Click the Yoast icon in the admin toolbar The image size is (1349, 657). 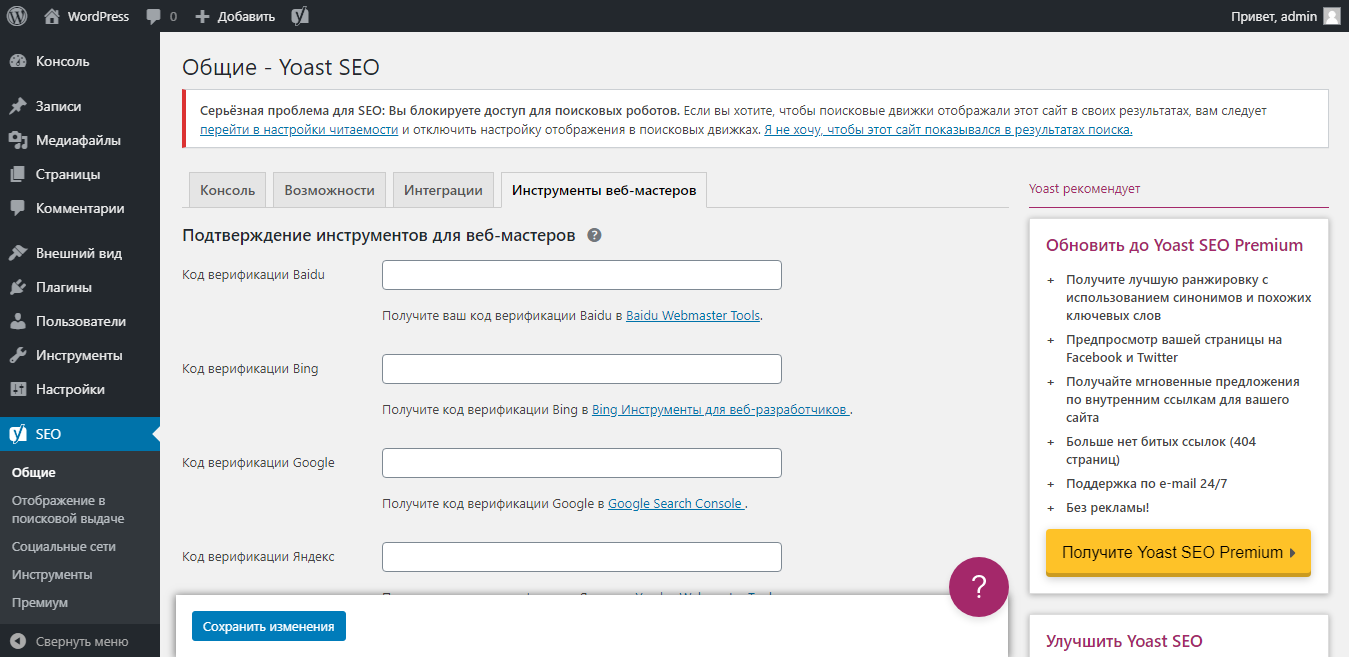click(x=298, y=15)
